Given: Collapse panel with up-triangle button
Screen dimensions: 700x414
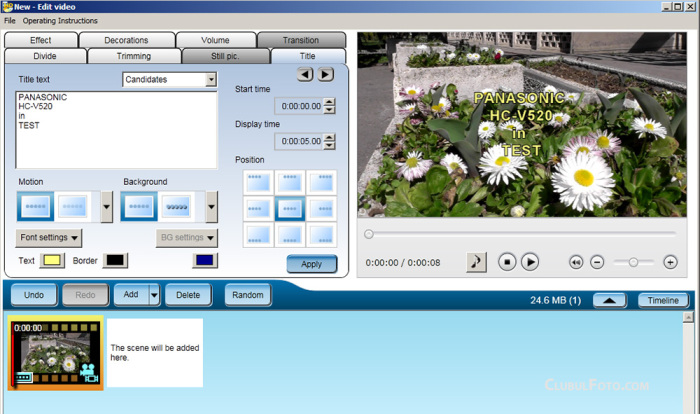Looking at the screenshot, I should (x=610, y=301).
